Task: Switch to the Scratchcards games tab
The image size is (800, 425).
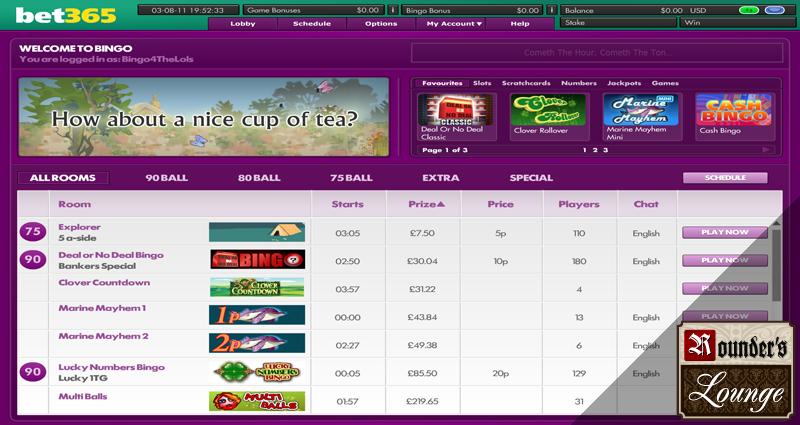Action: pos(526,83)
